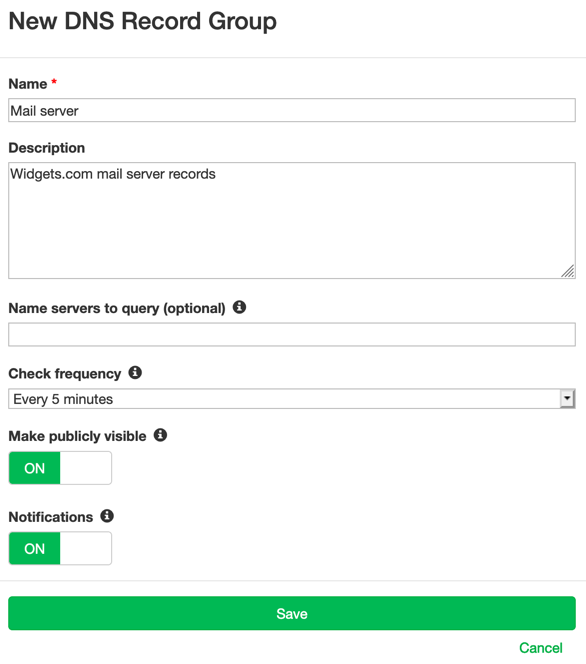Click the Cancel link

541,648
